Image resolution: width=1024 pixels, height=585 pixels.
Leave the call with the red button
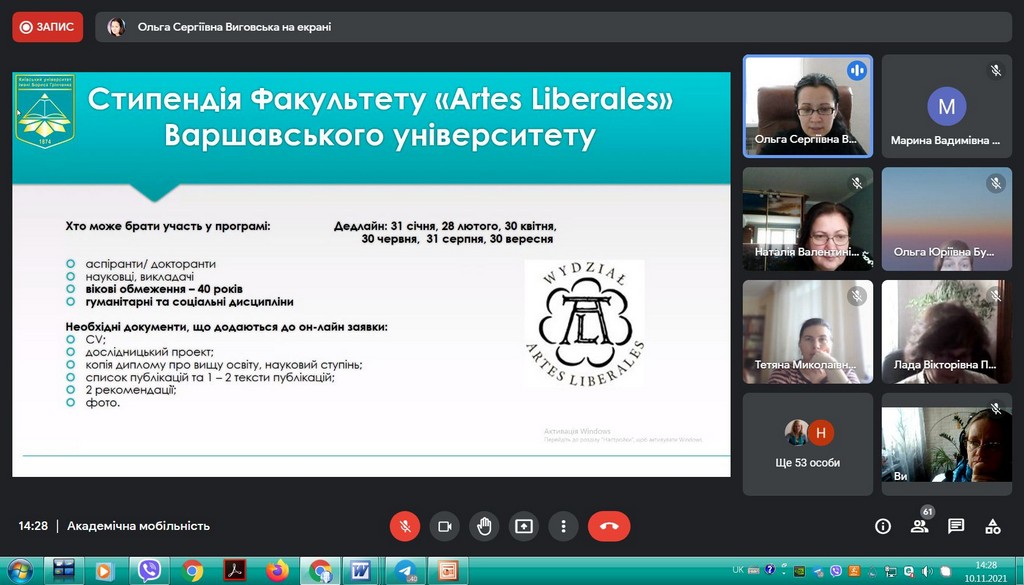609,526
